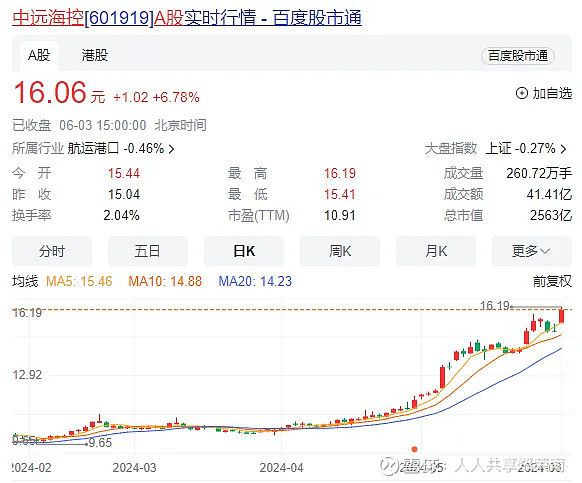Image resolution: width=582 pixels, height=483 pixels.
Task: Click the 最高 value 16.19
Action: (x=340, y=173)
